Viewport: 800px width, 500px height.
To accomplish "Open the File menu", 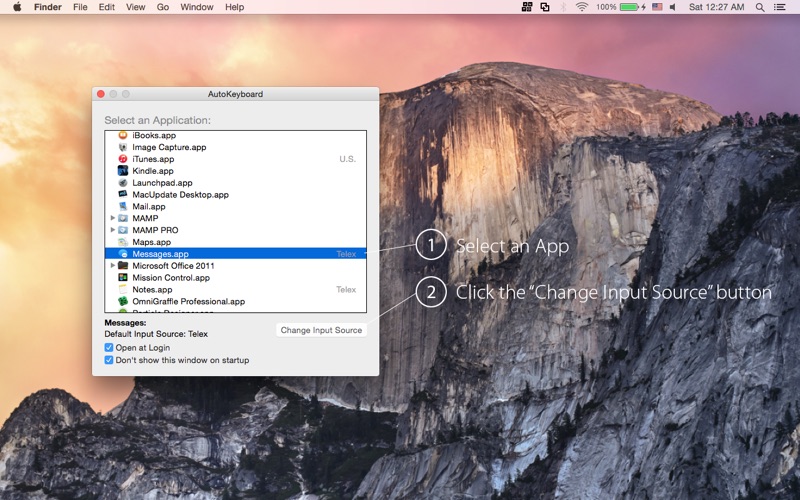I will click(x=80, y=7).
